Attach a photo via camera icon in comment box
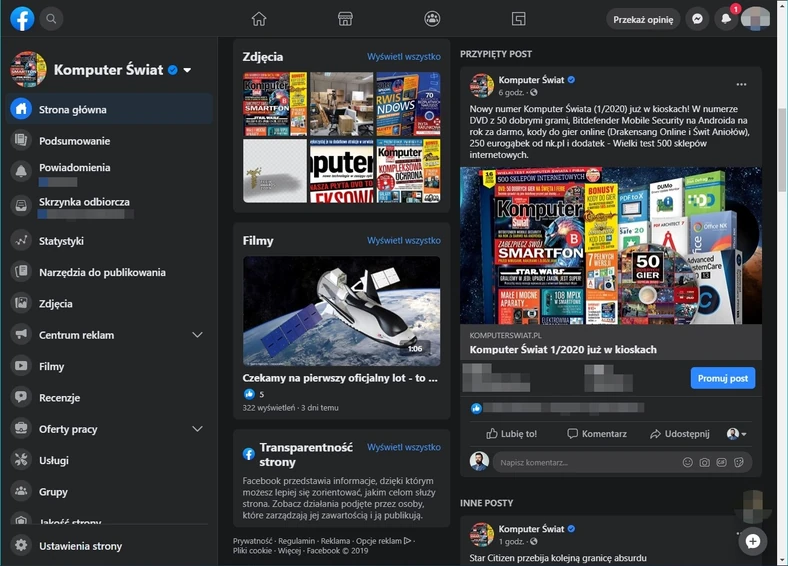 pyautogui.click(x=705, y=462)
